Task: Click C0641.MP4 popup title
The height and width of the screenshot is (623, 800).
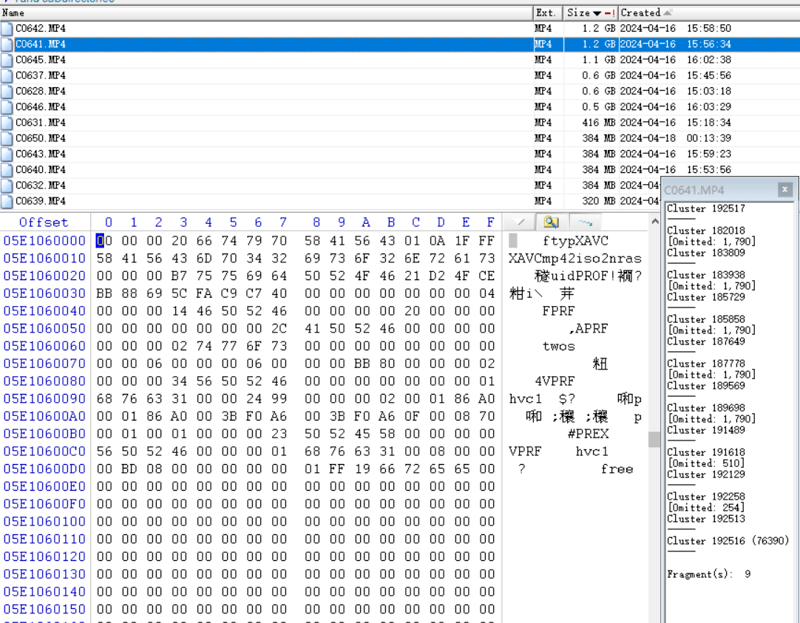Action: 694,190
